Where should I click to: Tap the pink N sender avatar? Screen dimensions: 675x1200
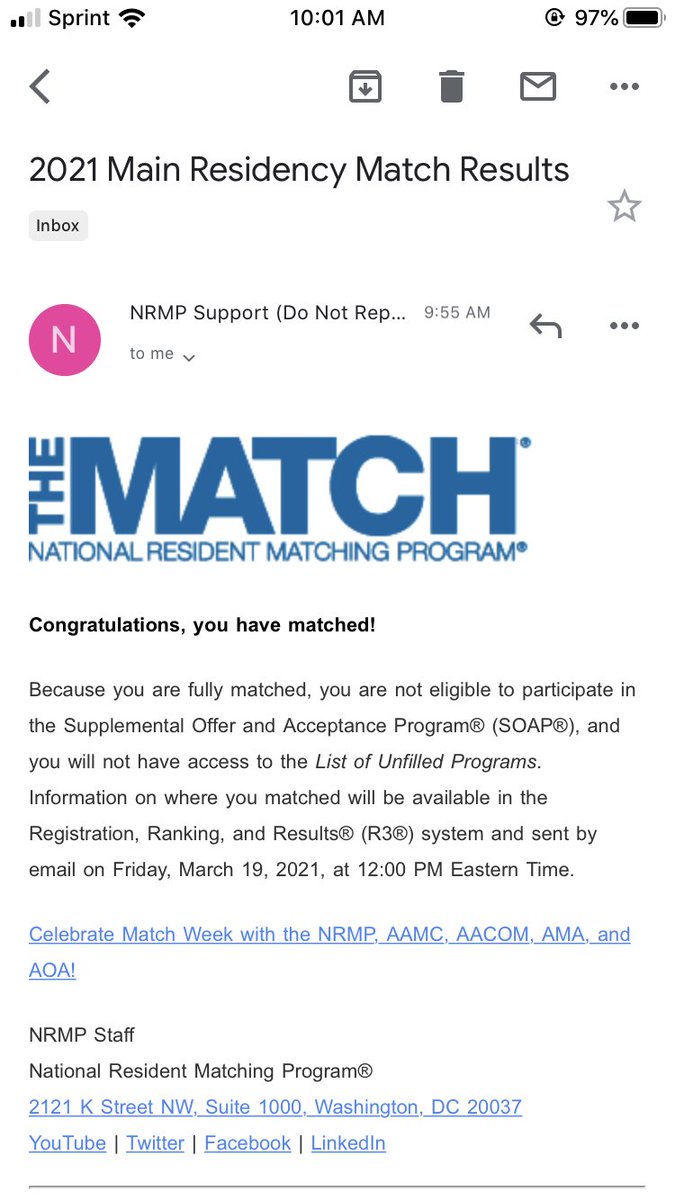pos(64,340)
